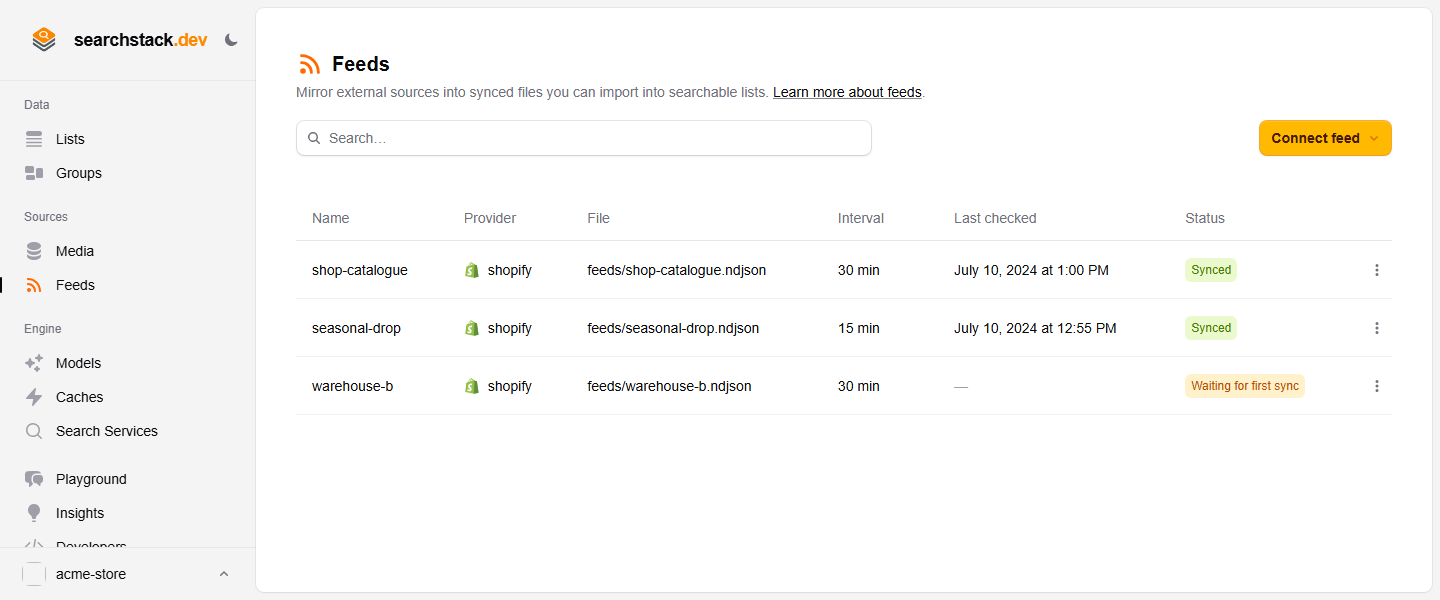Open actions menu for shop-catalogue feed
This screenshot has height=600, width=1440.
click(x=1377, y=270)
